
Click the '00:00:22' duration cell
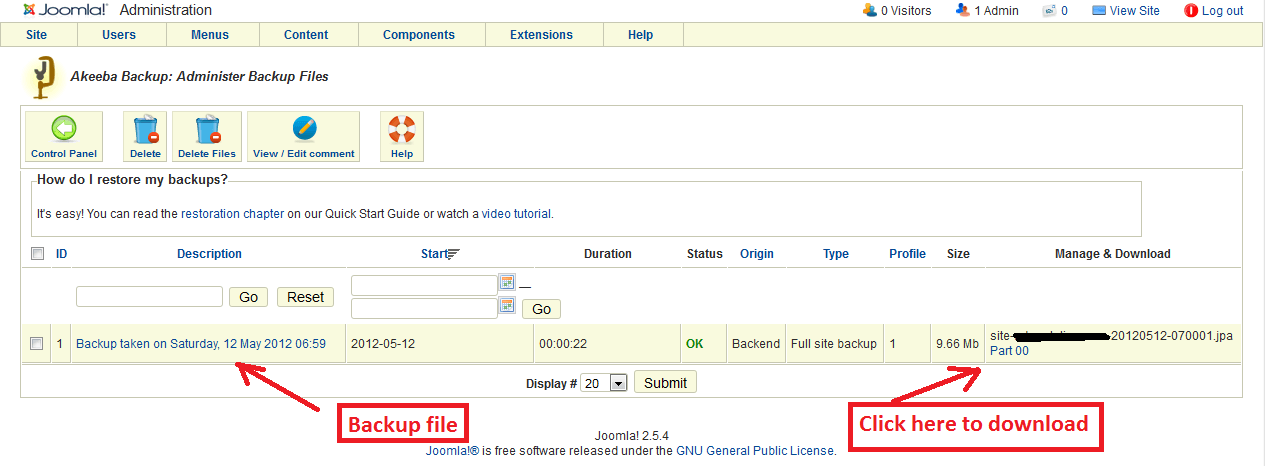562,344
